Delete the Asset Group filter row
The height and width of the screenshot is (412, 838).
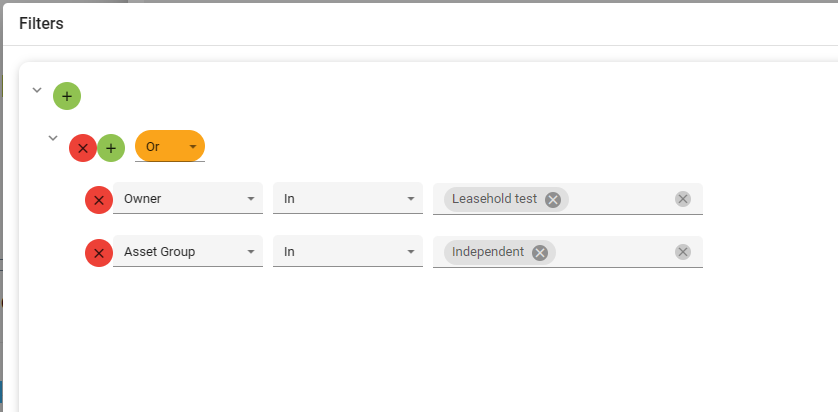[x=98, y=253]
